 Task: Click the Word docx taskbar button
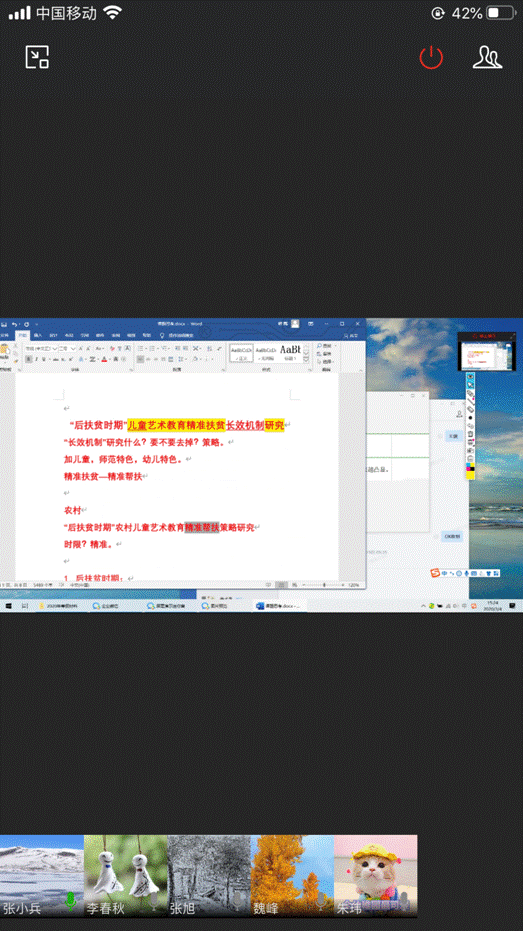[279, 606]
